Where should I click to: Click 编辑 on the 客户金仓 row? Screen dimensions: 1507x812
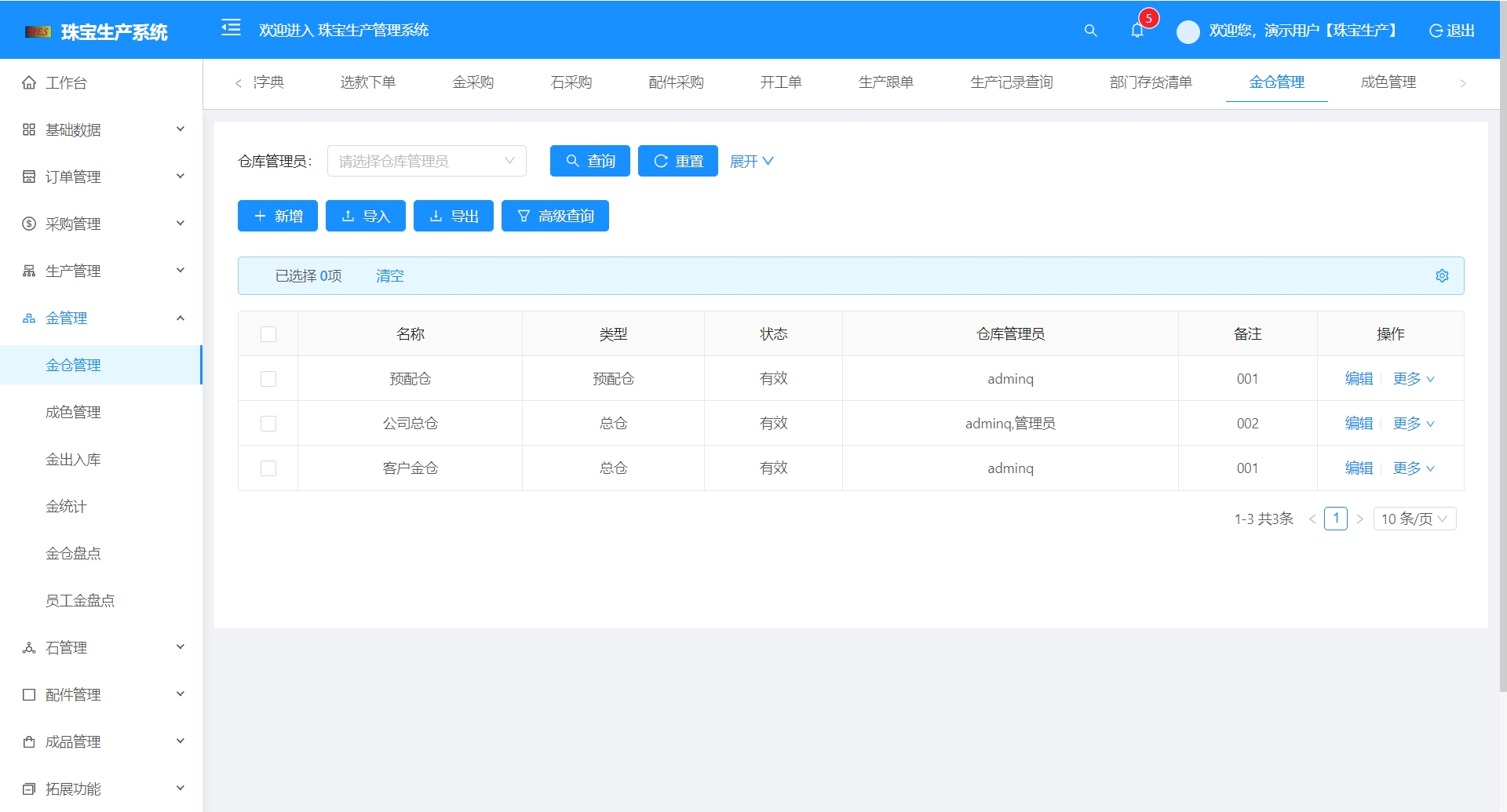click(1358, 468)
